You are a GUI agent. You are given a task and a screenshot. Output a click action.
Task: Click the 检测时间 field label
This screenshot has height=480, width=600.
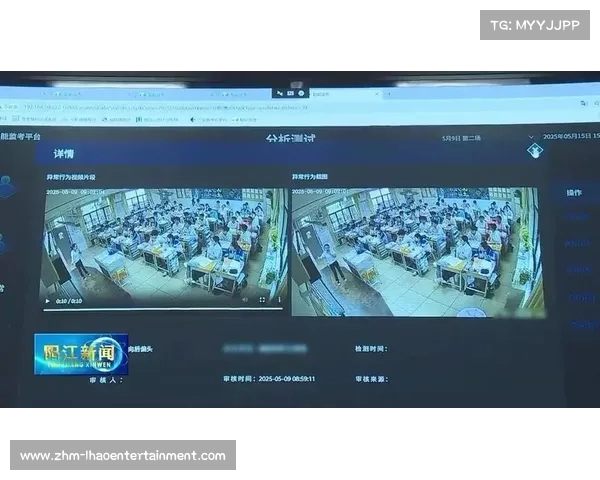click(371, 349)
